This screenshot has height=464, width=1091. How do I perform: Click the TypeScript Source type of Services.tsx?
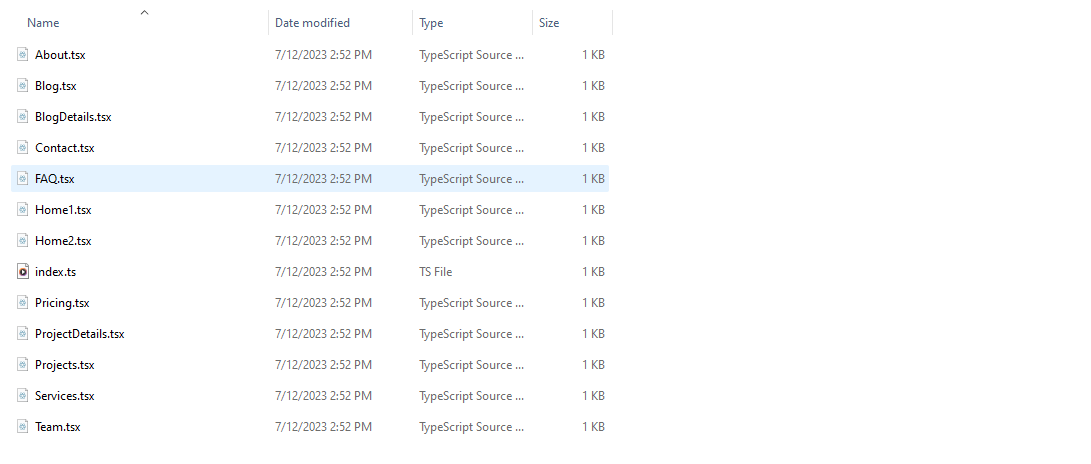click(x=472, y=395)
